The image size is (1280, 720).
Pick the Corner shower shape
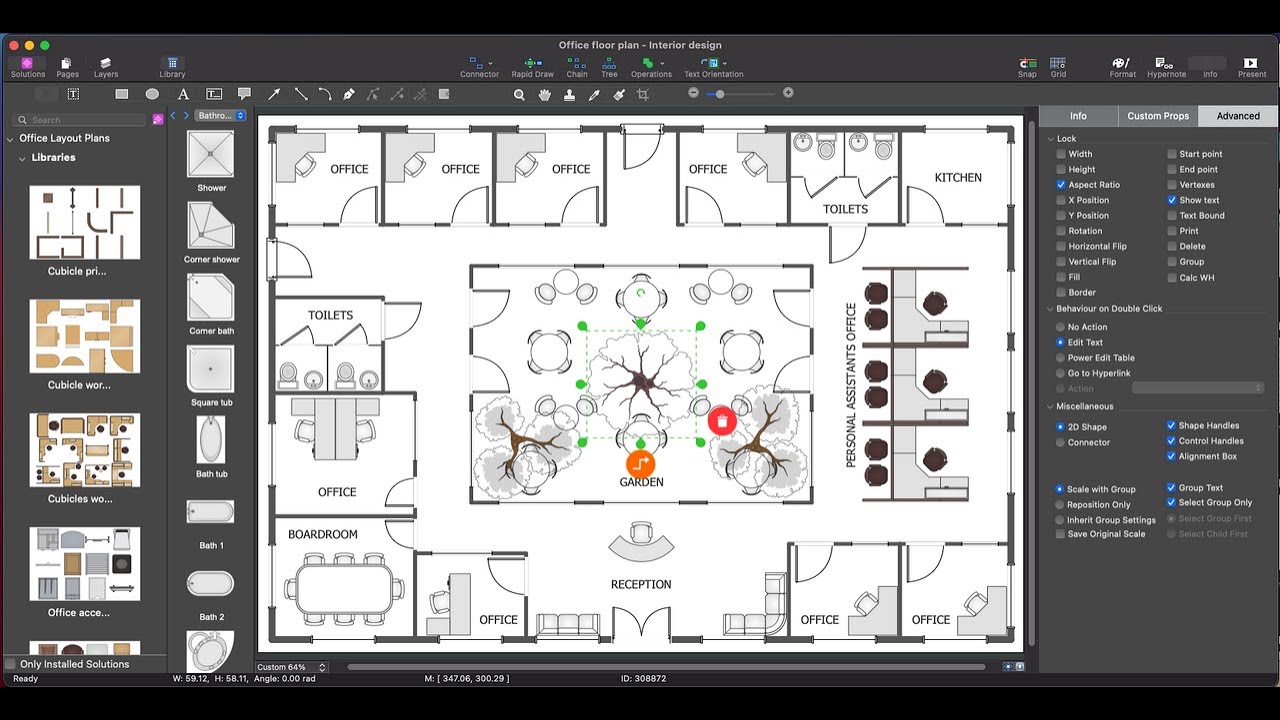211,226
